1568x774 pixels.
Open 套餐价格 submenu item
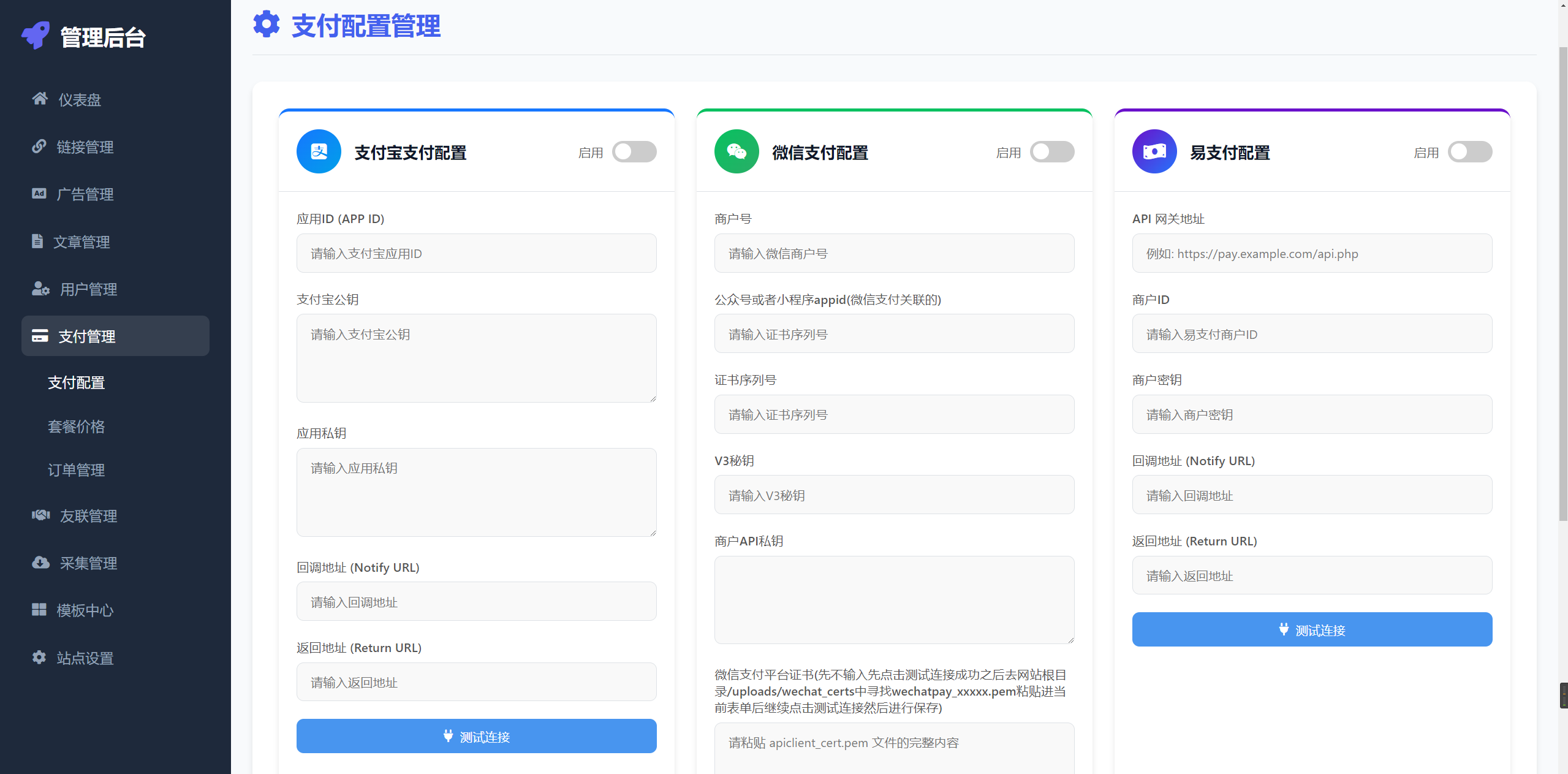click(x=77, y=427)
